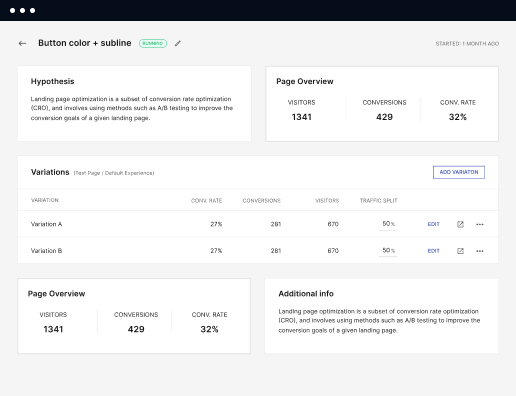
Task: Select the Variation A row name
Action: pos(46,224)
